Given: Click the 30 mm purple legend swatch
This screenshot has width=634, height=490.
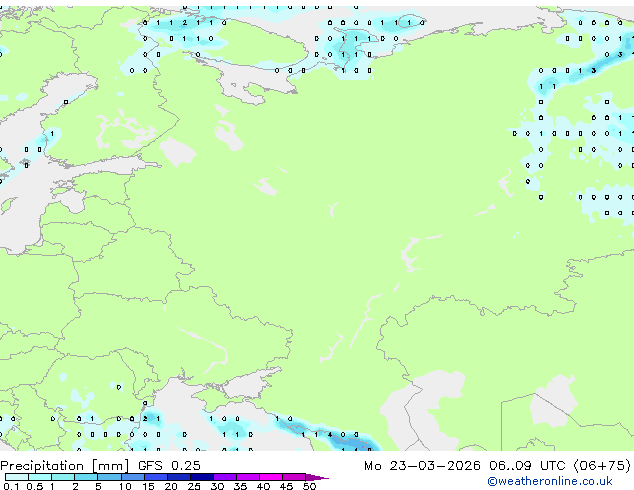Looking at the screenshot, I should coord(225,477).
